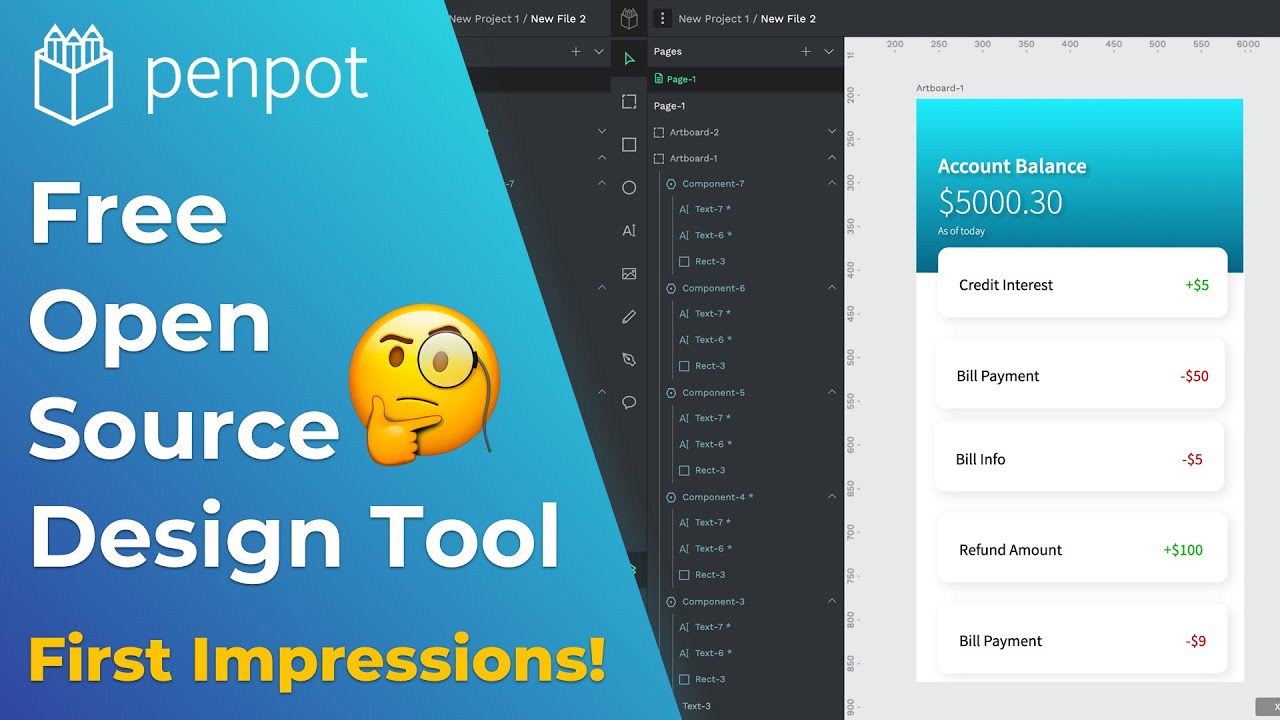The width and height of the screenshot is (1280, 720).
Task: Select the Text tool
Action: (629, 231)
